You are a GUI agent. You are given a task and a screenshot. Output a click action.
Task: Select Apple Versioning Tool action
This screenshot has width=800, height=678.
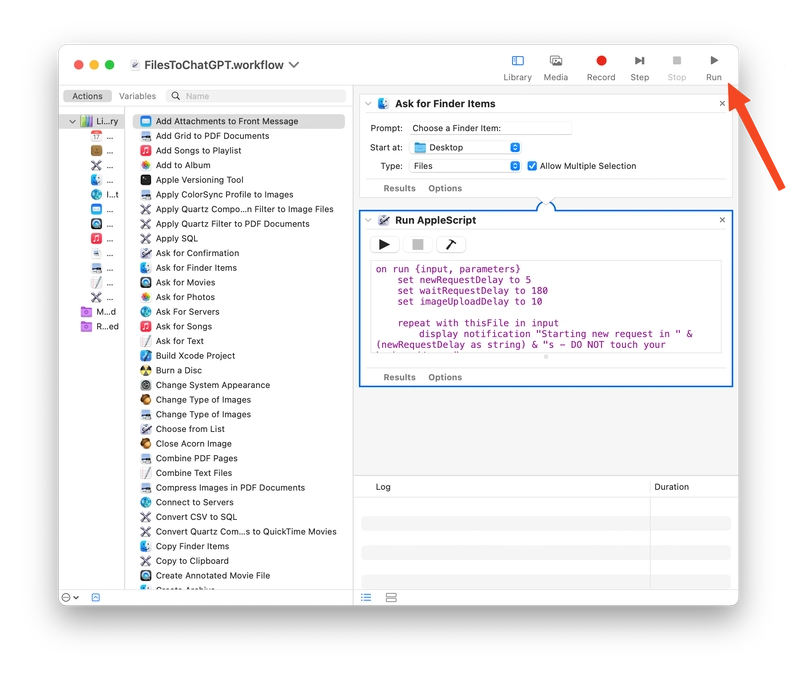tap(199, 180)
